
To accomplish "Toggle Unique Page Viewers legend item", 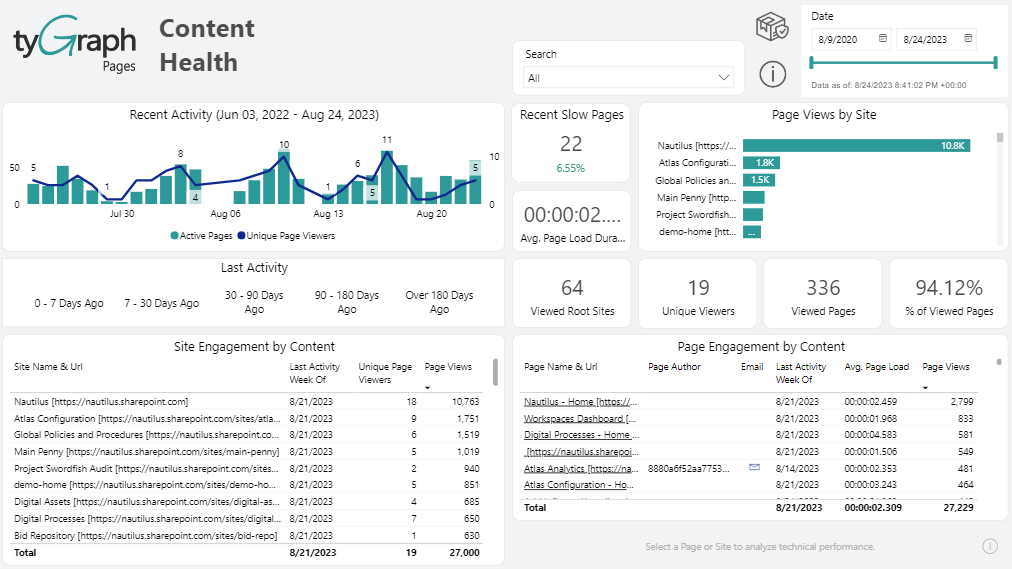I will (x=287, y=235).
